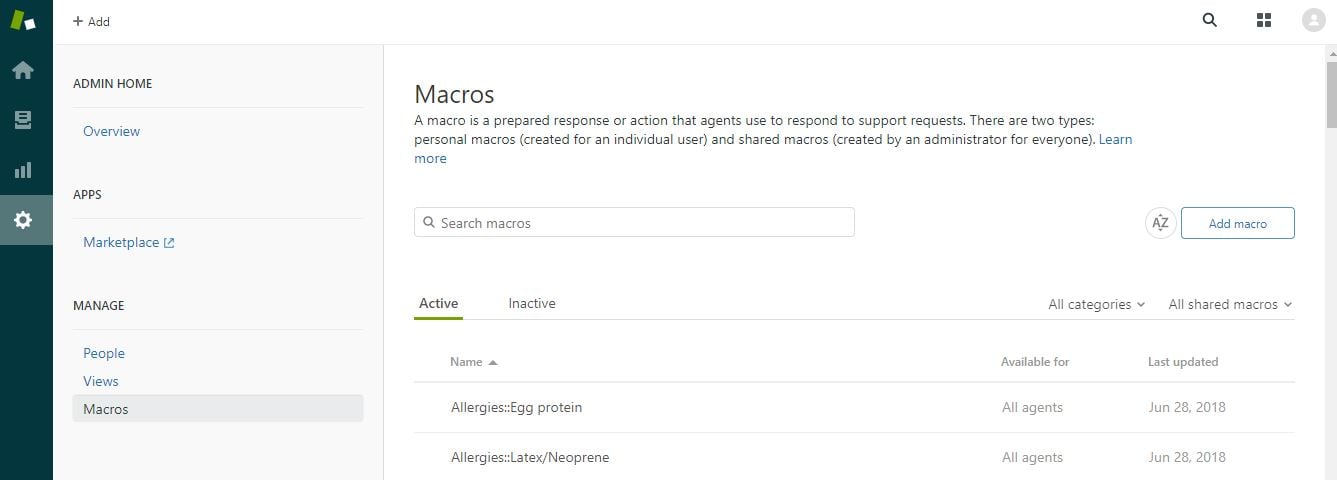Open the Zendesk products grid icon
Screen dimensions: 1337x480
point(1264,20)
